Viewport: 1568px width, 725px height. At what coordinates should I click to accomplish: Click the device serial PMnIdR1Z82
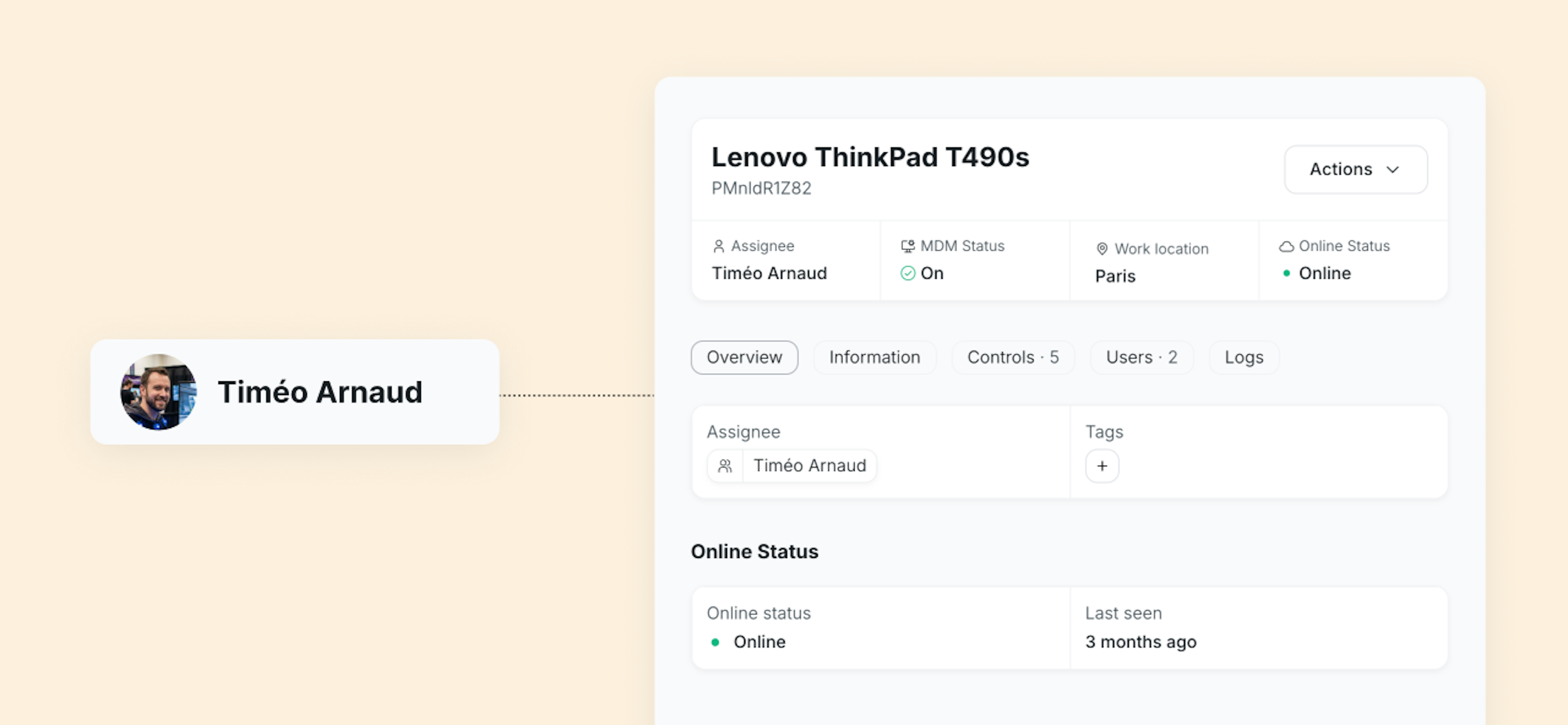(761, 189)
